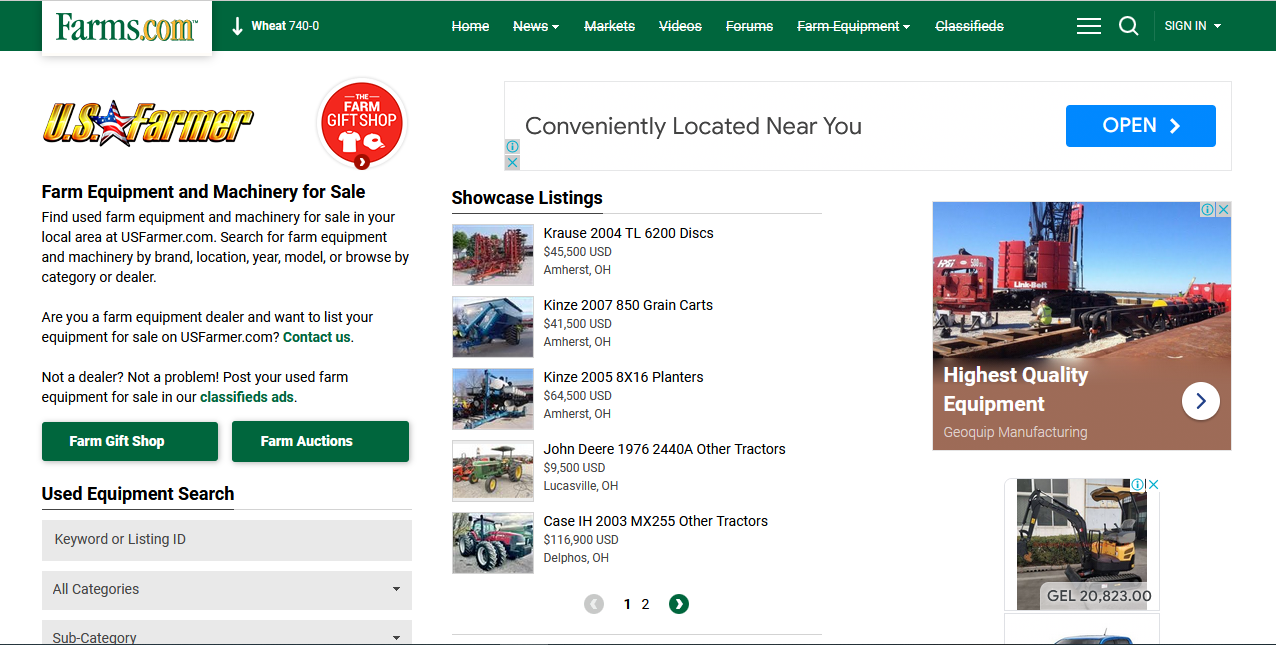Open the hamburger menu icon
This screenshot has height=645, width=1276.
tap(1089, 26)
